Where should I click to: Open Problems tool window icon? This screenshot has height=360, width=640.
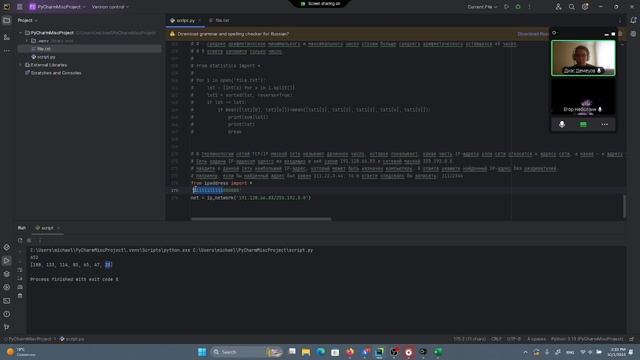[x=7, y=314]
